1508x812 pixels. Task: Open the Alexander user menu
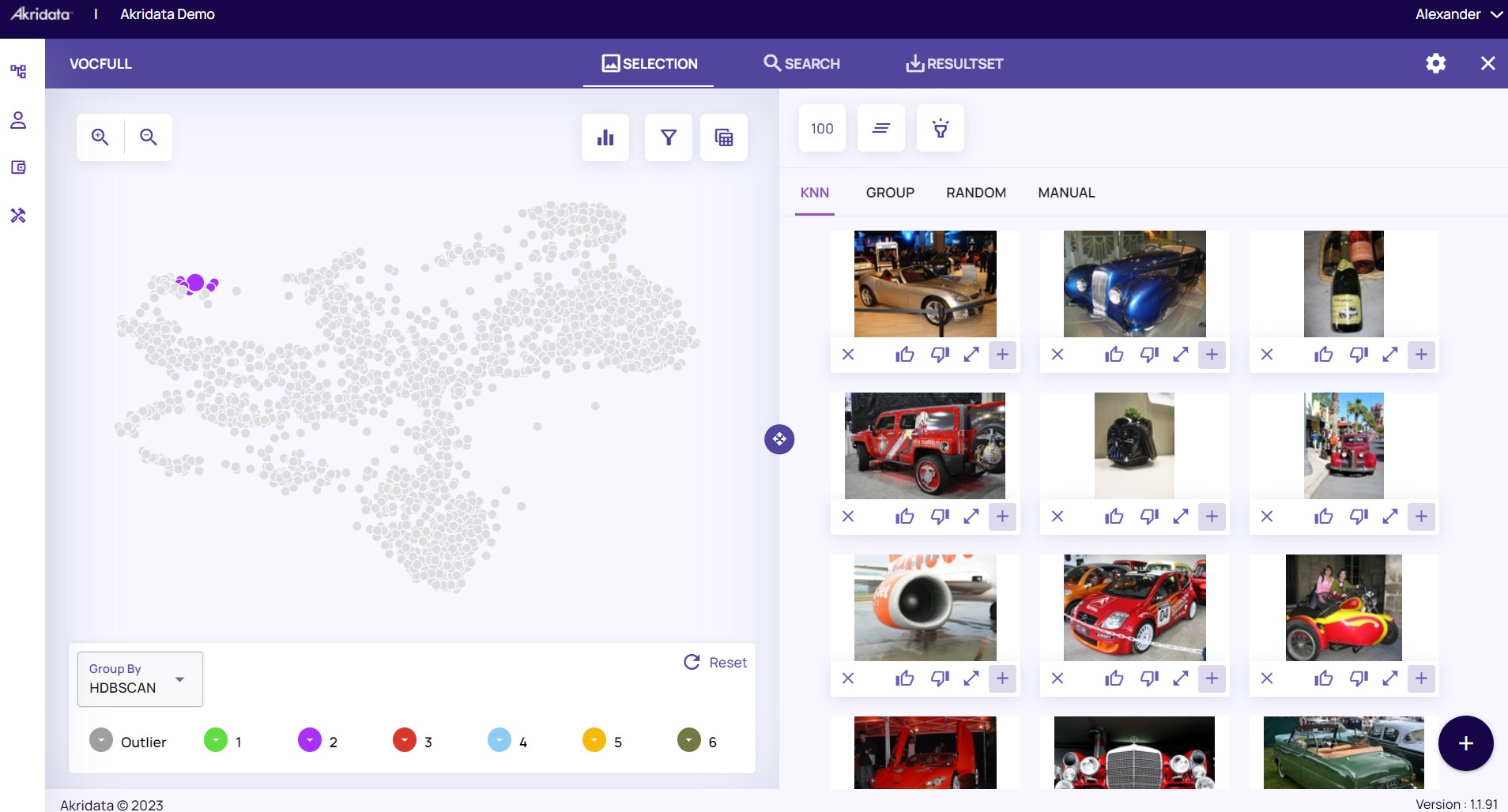click(1458, 14)
